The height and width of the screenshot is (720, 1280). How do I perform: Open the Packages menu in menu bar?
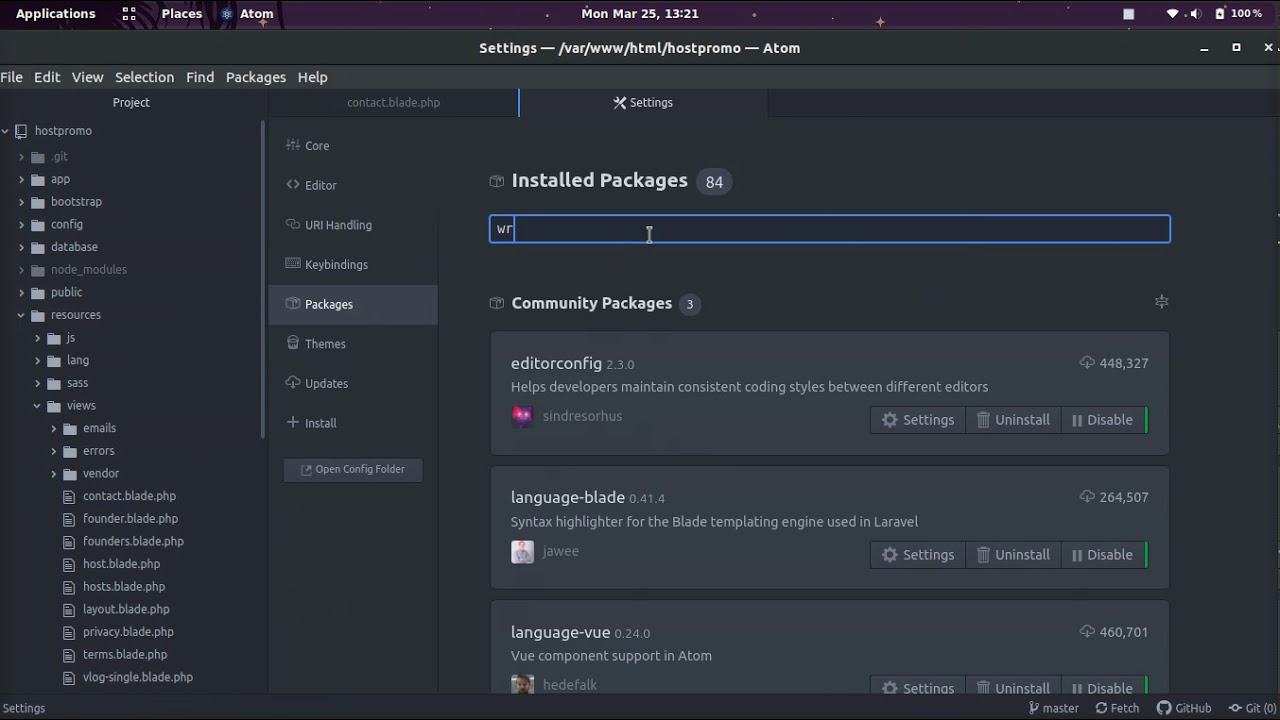[x=255, y=77]
